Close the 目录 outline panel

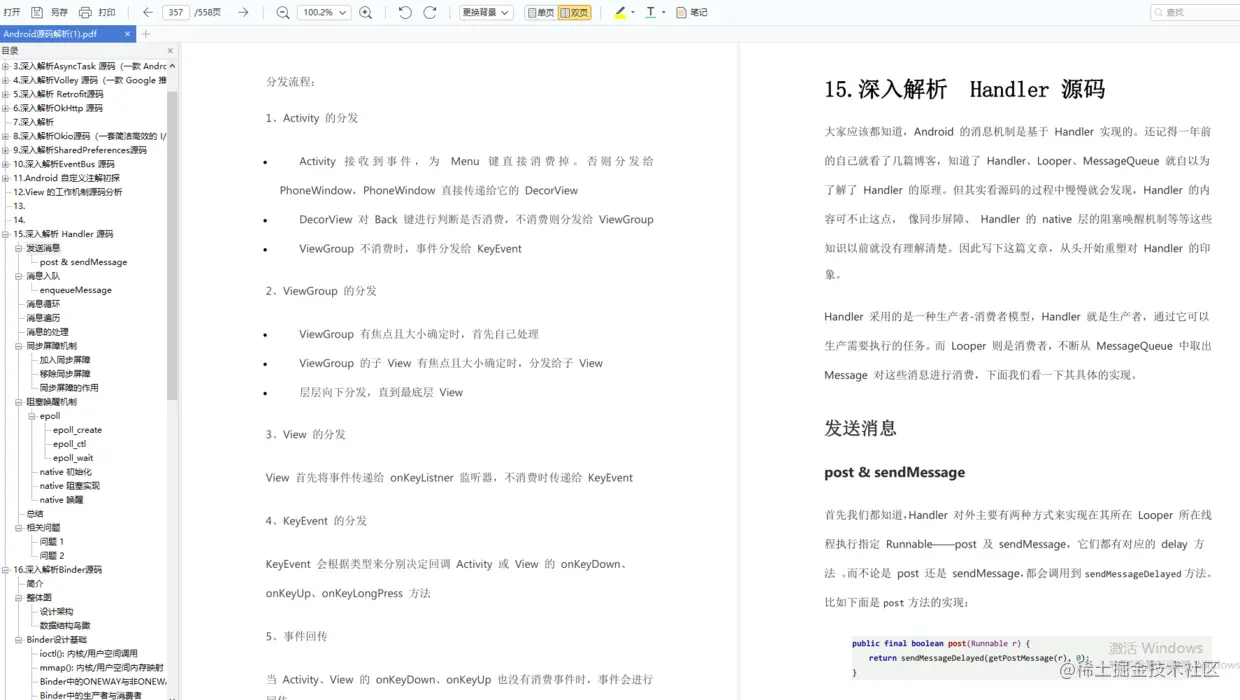point(170,50)
